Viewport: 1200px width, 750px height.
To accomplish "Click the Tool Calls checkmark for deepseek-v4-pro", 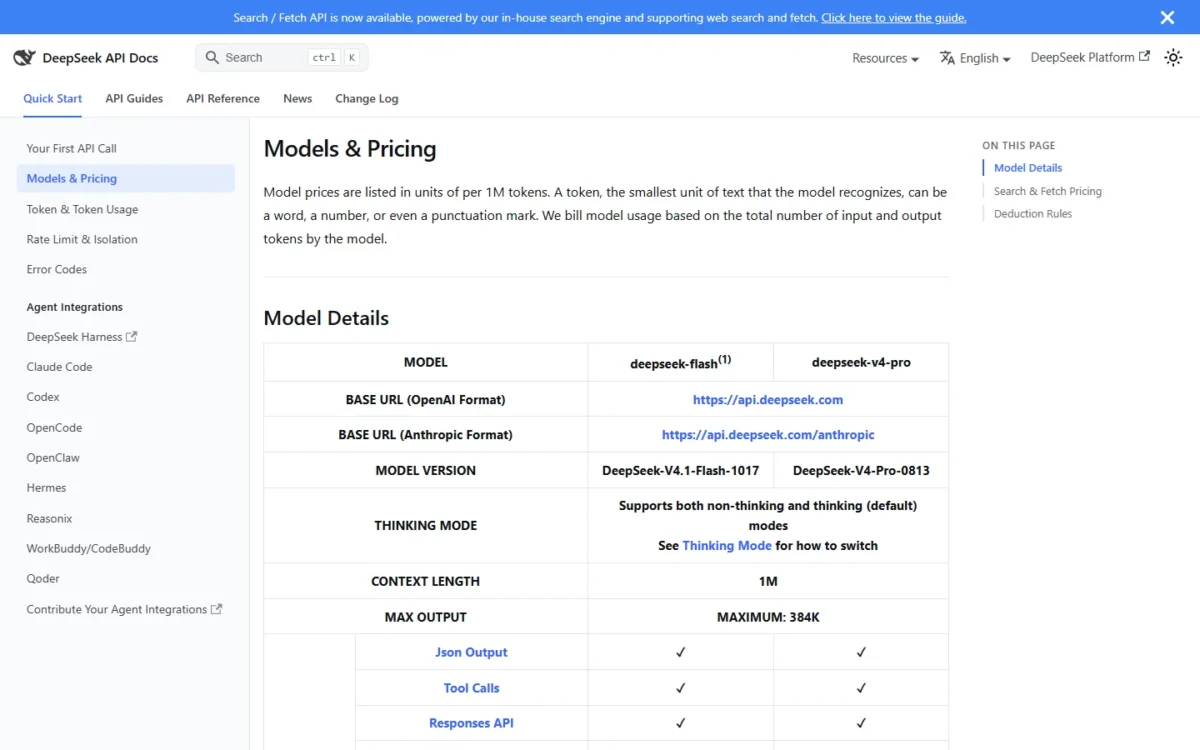I will tap(861, 688).
